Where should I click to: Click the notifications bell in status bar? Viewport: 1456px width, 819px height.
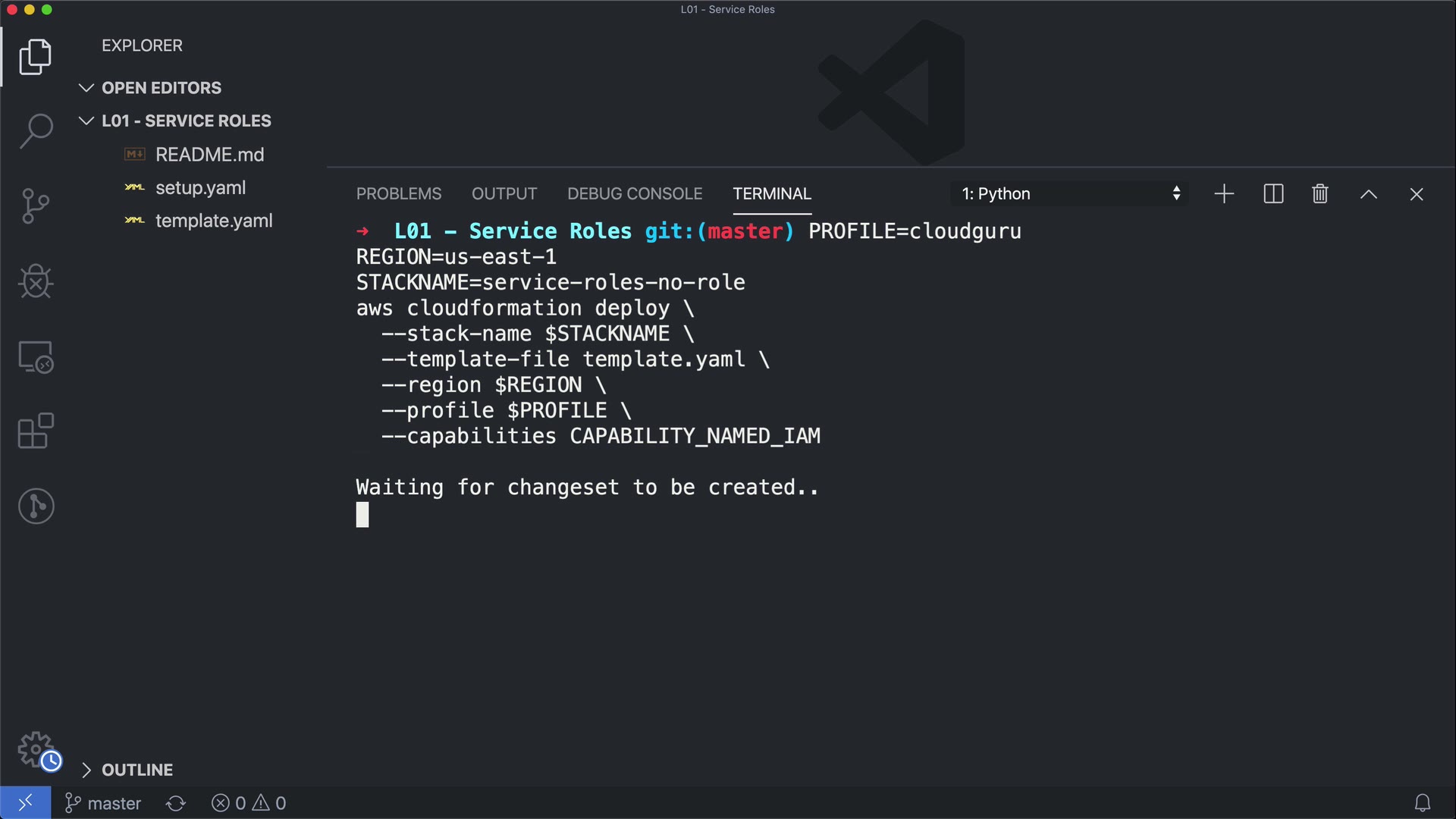1422,803
